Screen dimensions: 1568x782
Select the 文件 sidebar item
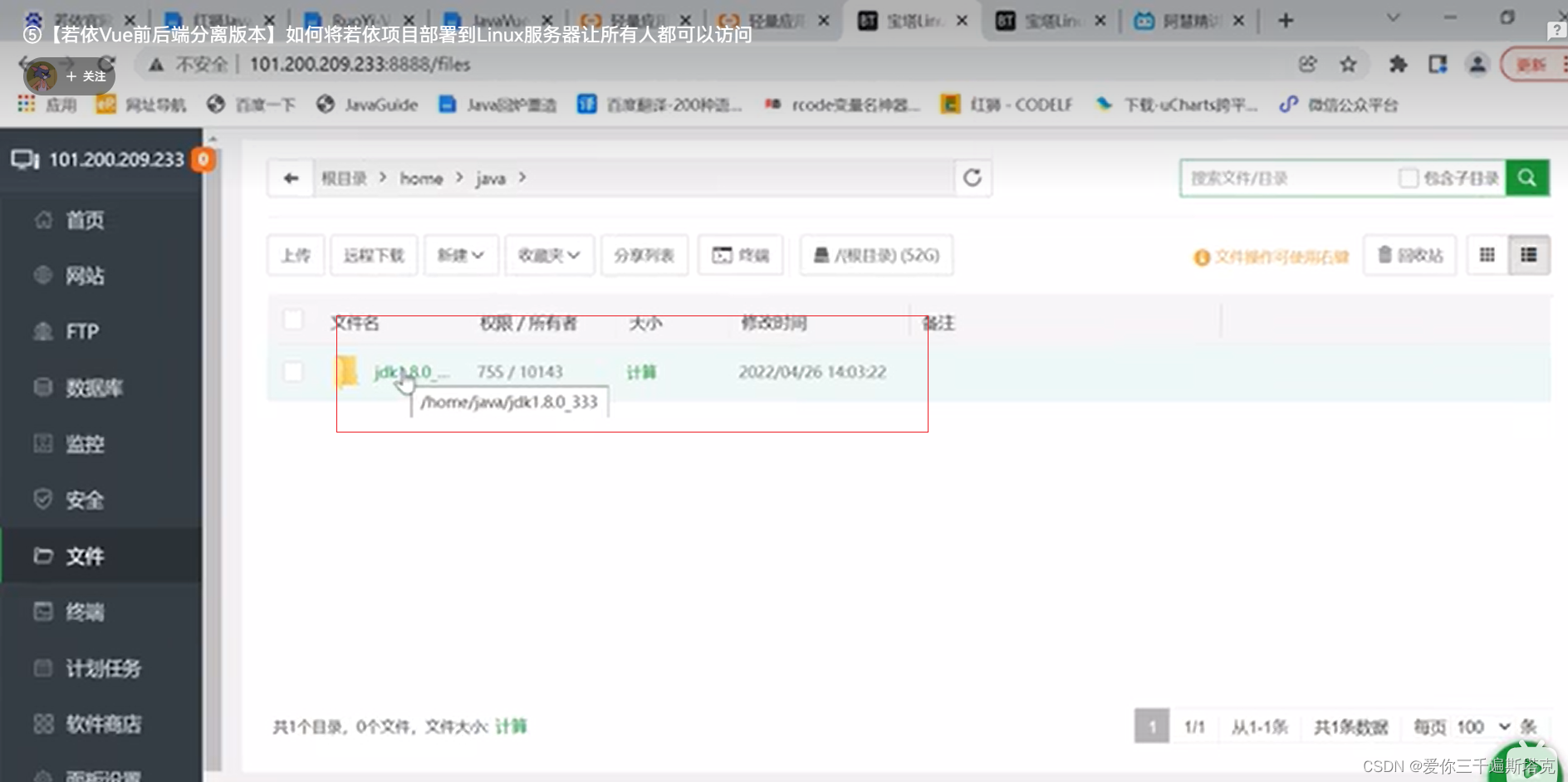tap(101, 555)
